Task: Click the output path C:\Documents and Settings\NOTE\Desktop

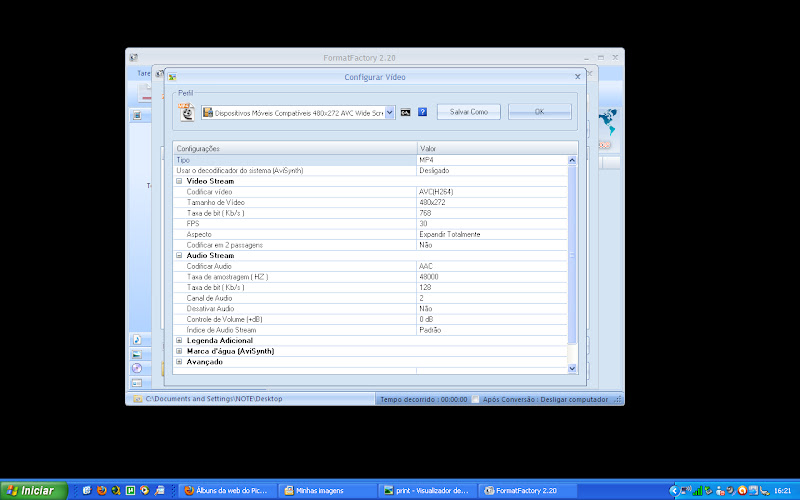Action: click(214, 399)
